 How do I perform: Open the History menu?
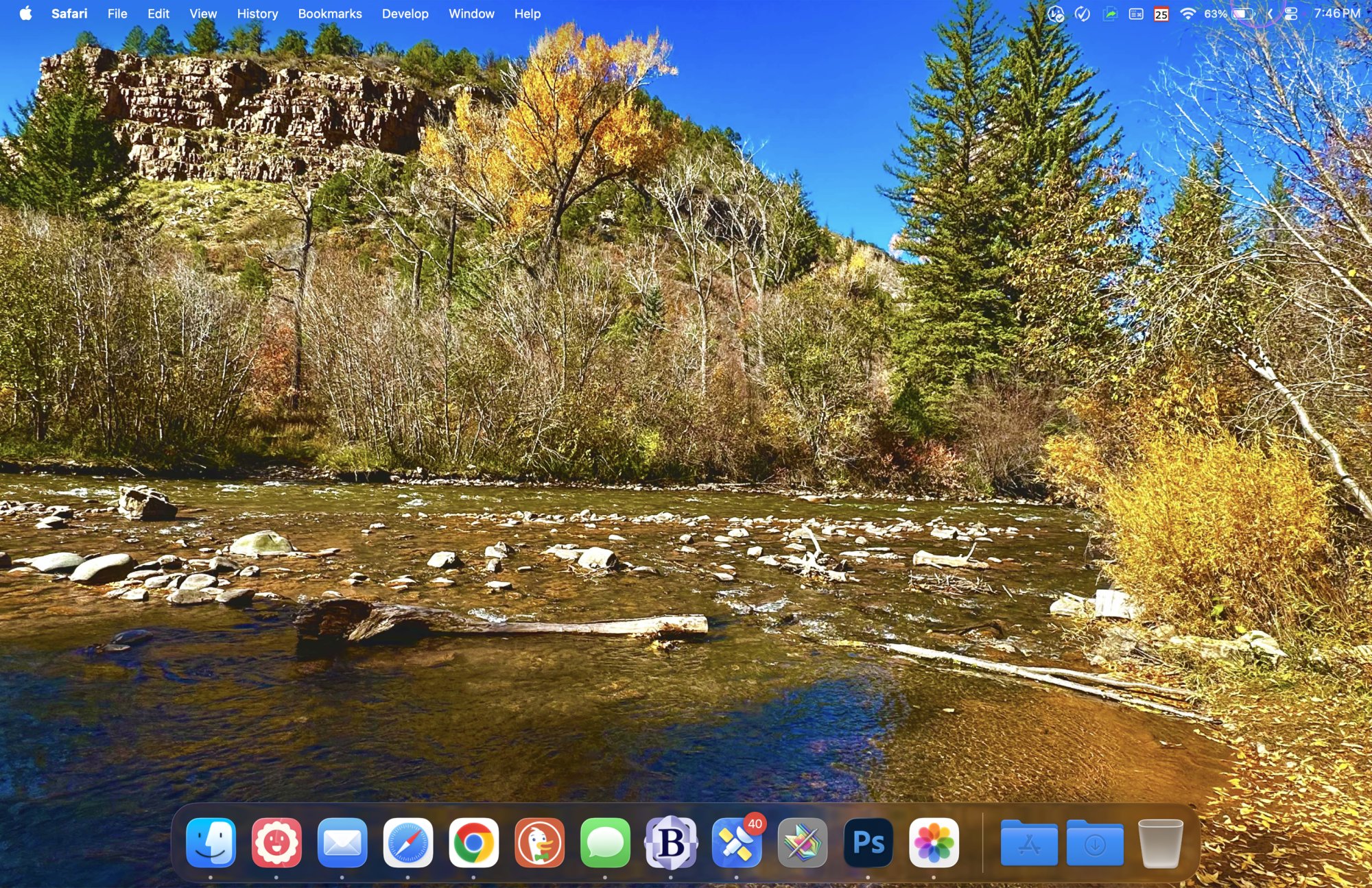[x=257, y=14]
